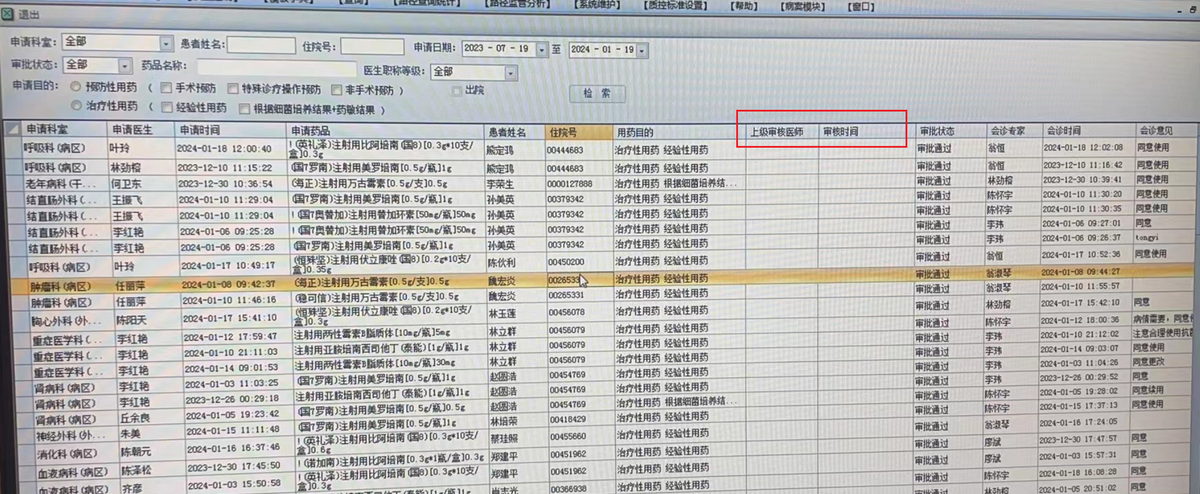Image resolution: width=1200 pixels, height=494 pixels.
Task: Click admission number 00455660
Action: click(567, 438)
